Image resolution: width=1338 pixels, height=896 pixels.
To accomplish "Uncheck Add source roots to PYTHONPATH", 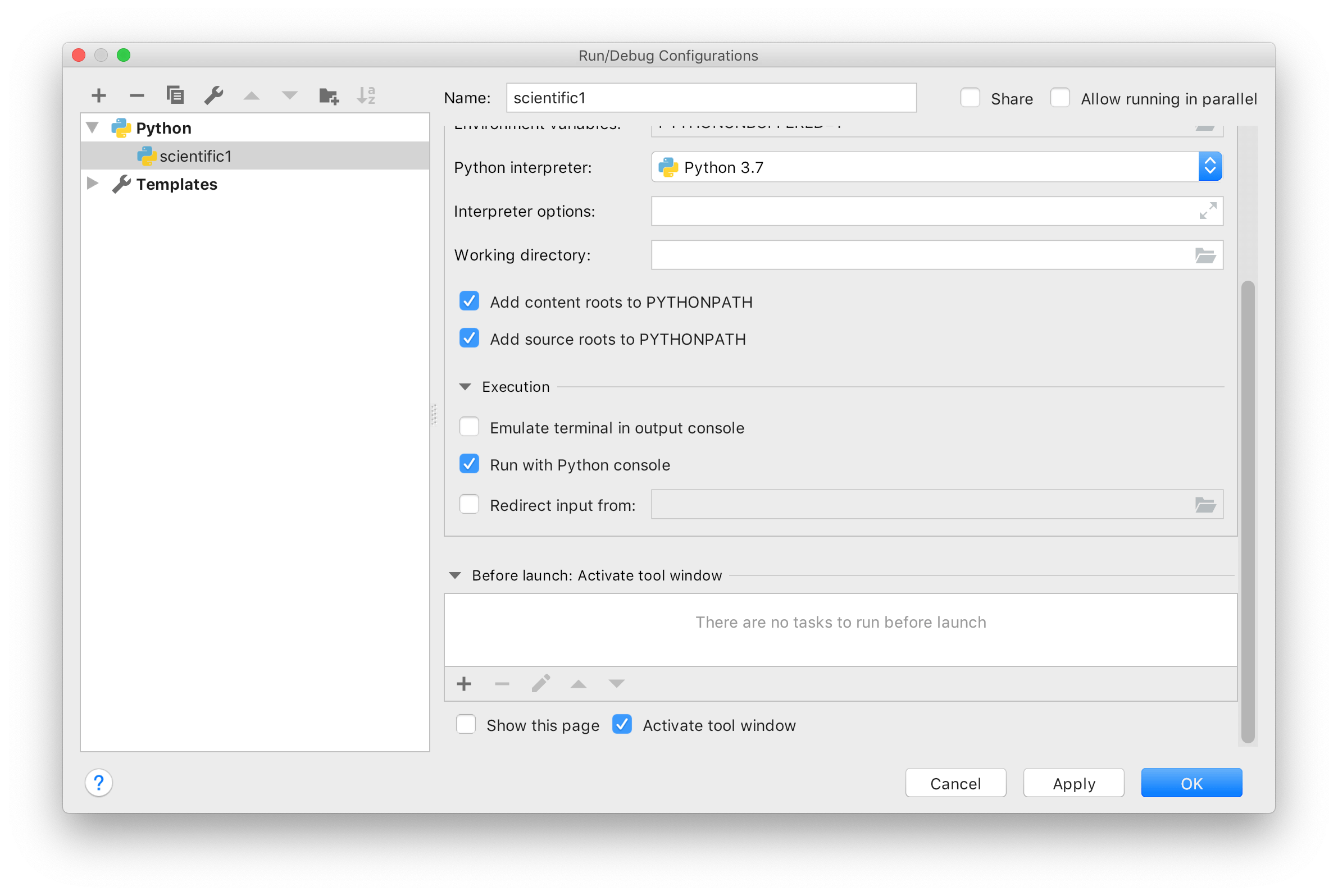I will [x=470, y=339].
